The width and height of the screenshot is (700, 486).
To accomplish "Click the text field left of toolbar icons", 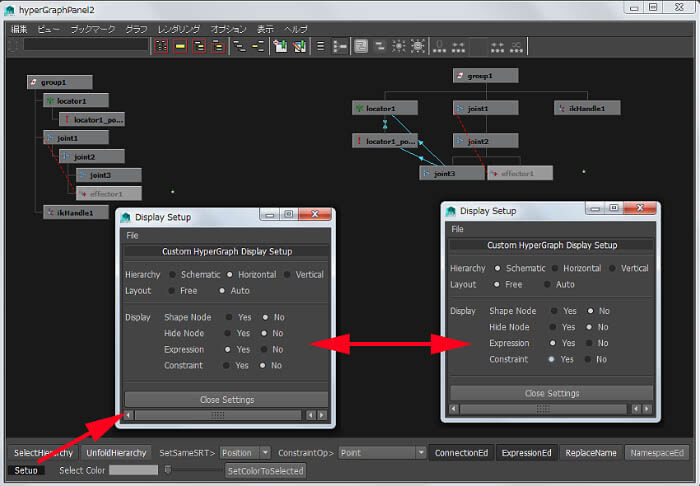I will click(86, 45).
